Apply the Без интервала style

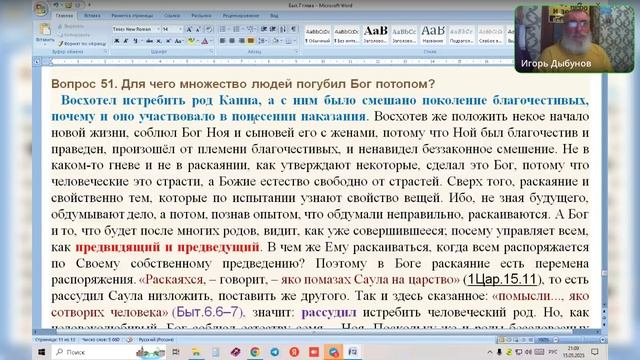(346, 35)
